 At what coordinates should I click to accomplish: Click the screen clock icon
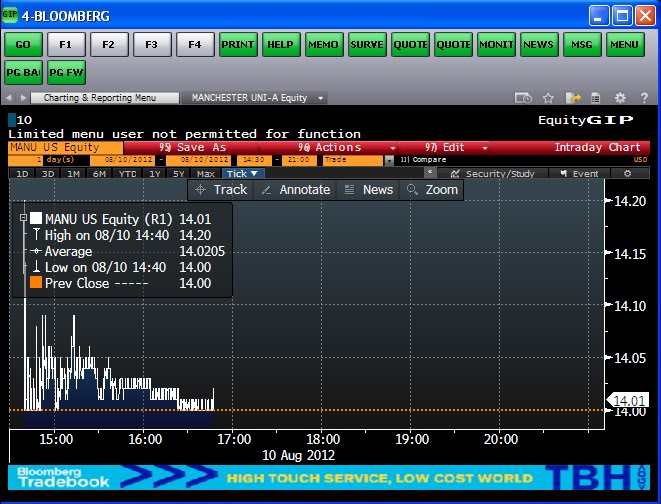523,98
